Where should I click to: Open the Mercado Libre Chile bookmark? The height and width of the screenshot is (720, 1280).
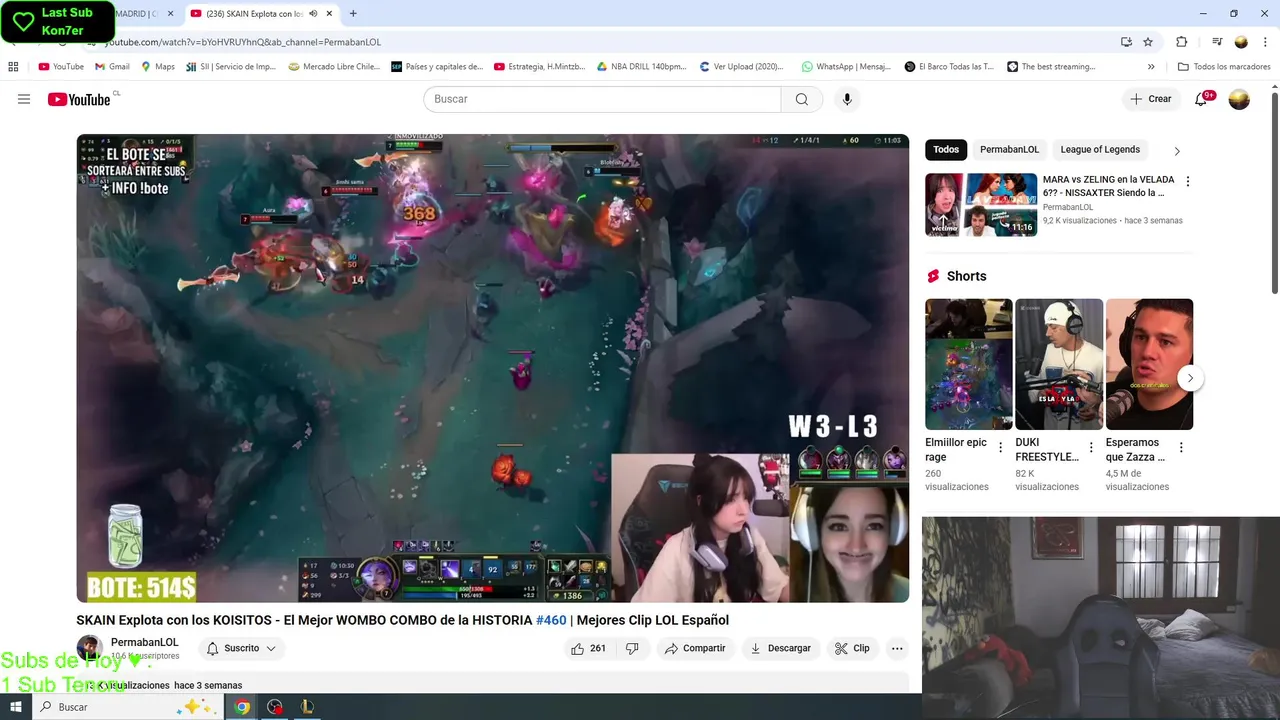(334, 67)
